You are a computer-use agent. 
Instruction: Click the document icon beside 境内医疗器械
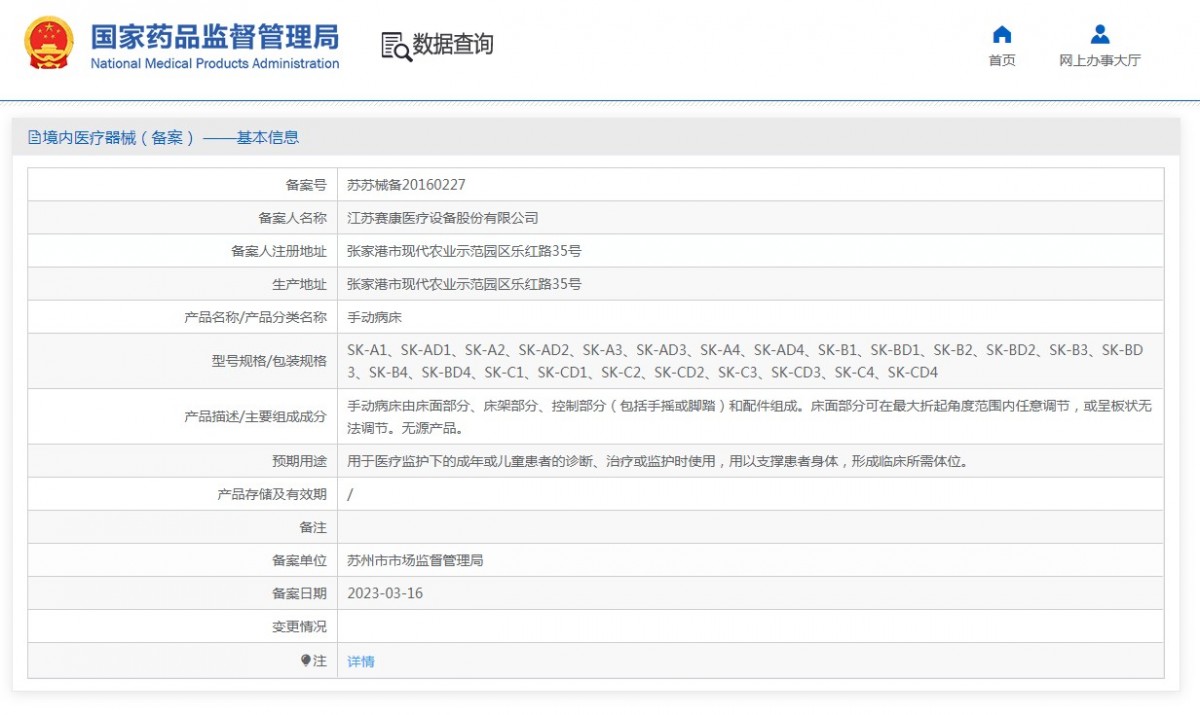pyautogui.click(x=34, y=138)
